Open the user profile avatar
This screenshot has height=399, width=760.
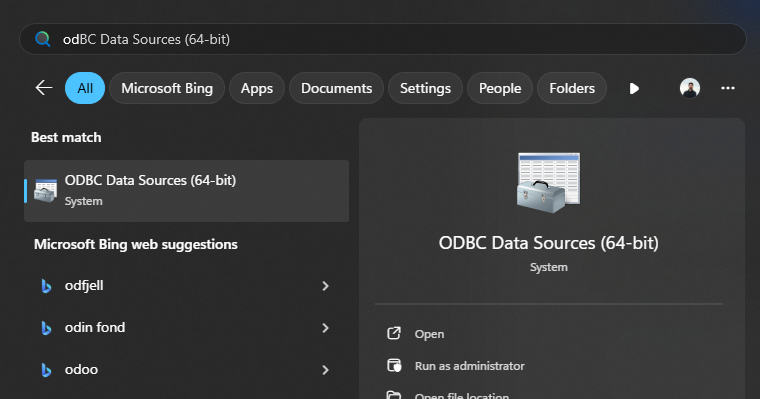coord(689,88)
